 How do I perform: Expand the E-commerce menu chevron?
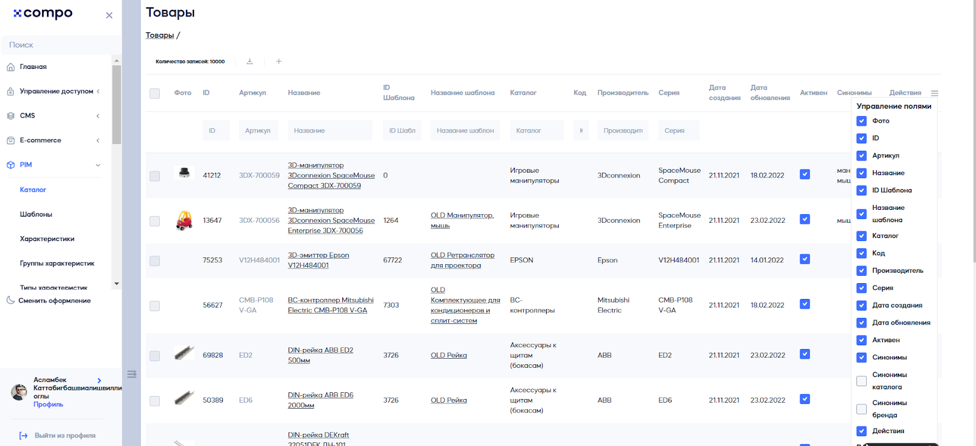[x=98, y=141]
